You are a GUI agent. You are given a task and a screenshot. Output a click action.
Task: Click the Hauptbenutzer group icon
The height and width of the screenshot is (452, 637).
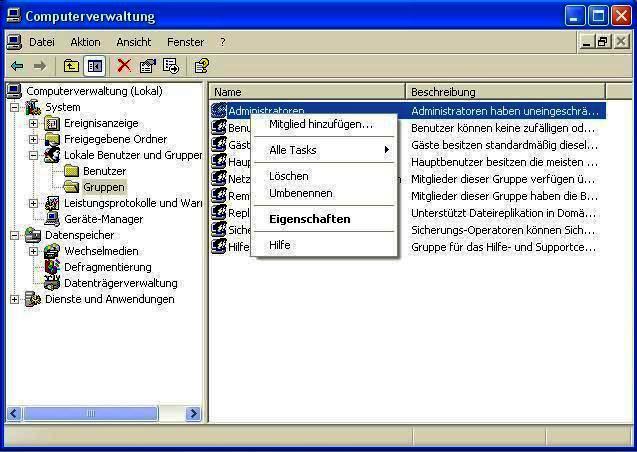coord(219,162)
